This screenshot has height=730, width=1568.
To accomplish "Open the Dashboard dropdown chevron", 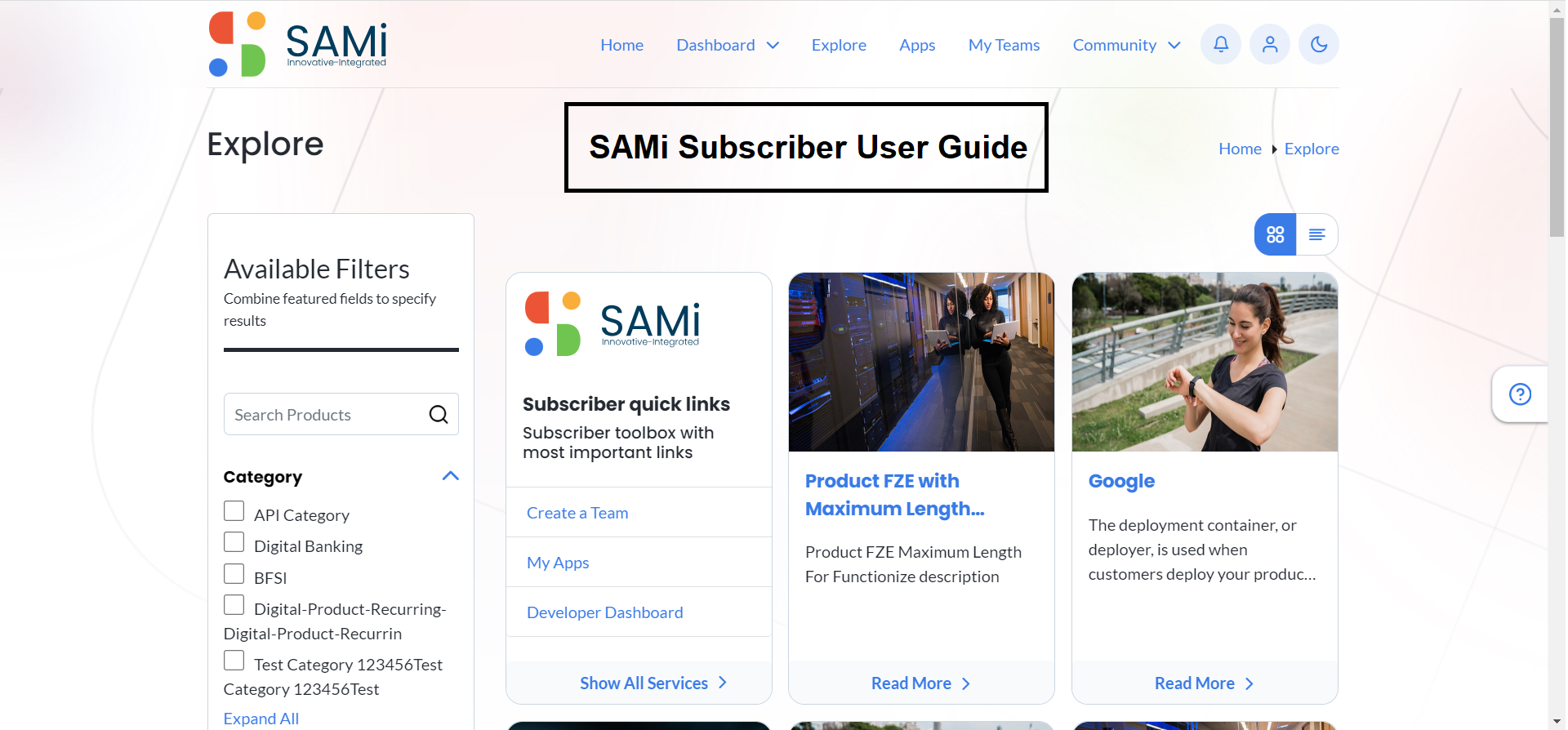I will [x=773, y=45].
